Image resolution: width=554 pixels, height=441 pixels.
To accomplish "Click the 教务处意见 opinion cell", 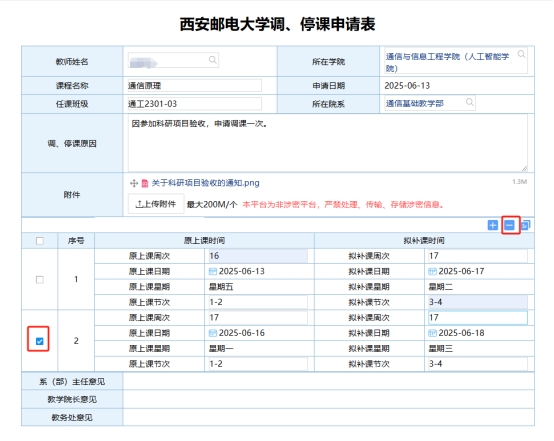I will pos(329,417).
